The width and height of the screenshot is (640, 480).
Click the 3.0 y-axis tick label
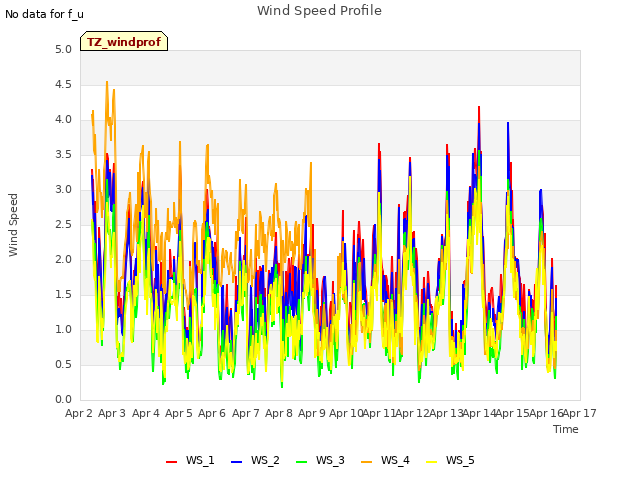pyautogui.click(x=63, y=190)
